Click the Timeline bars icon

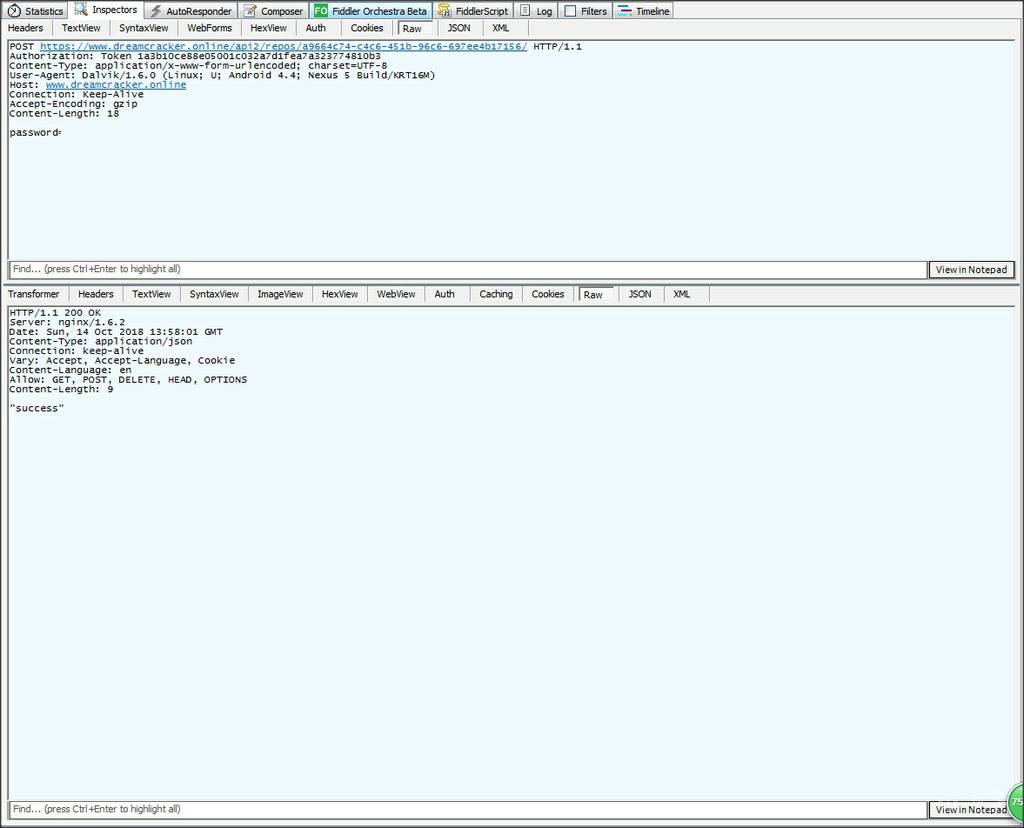pos(624,11)
